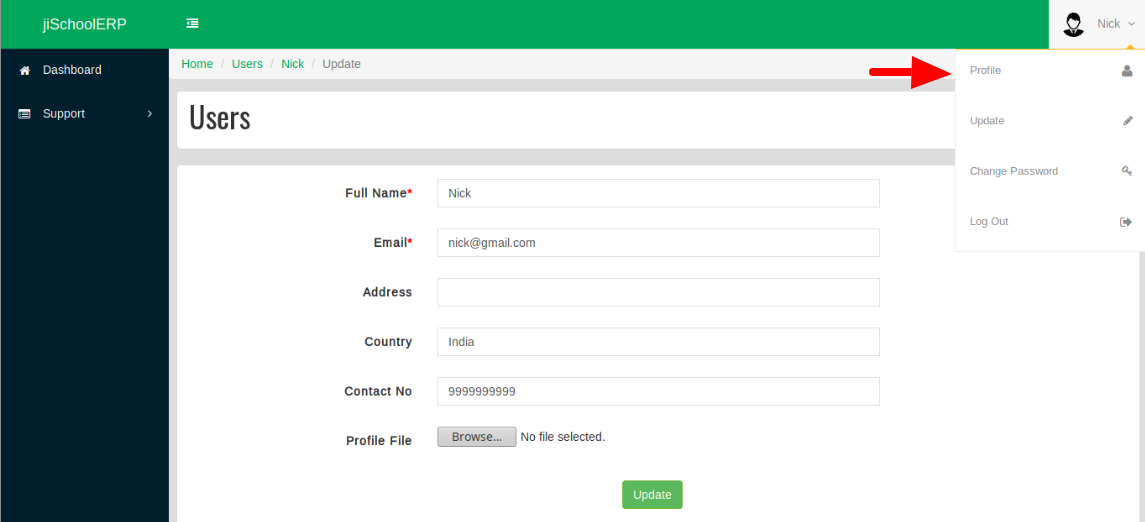
Task: Click Browse... file button
Action: (x=477, y=437)
